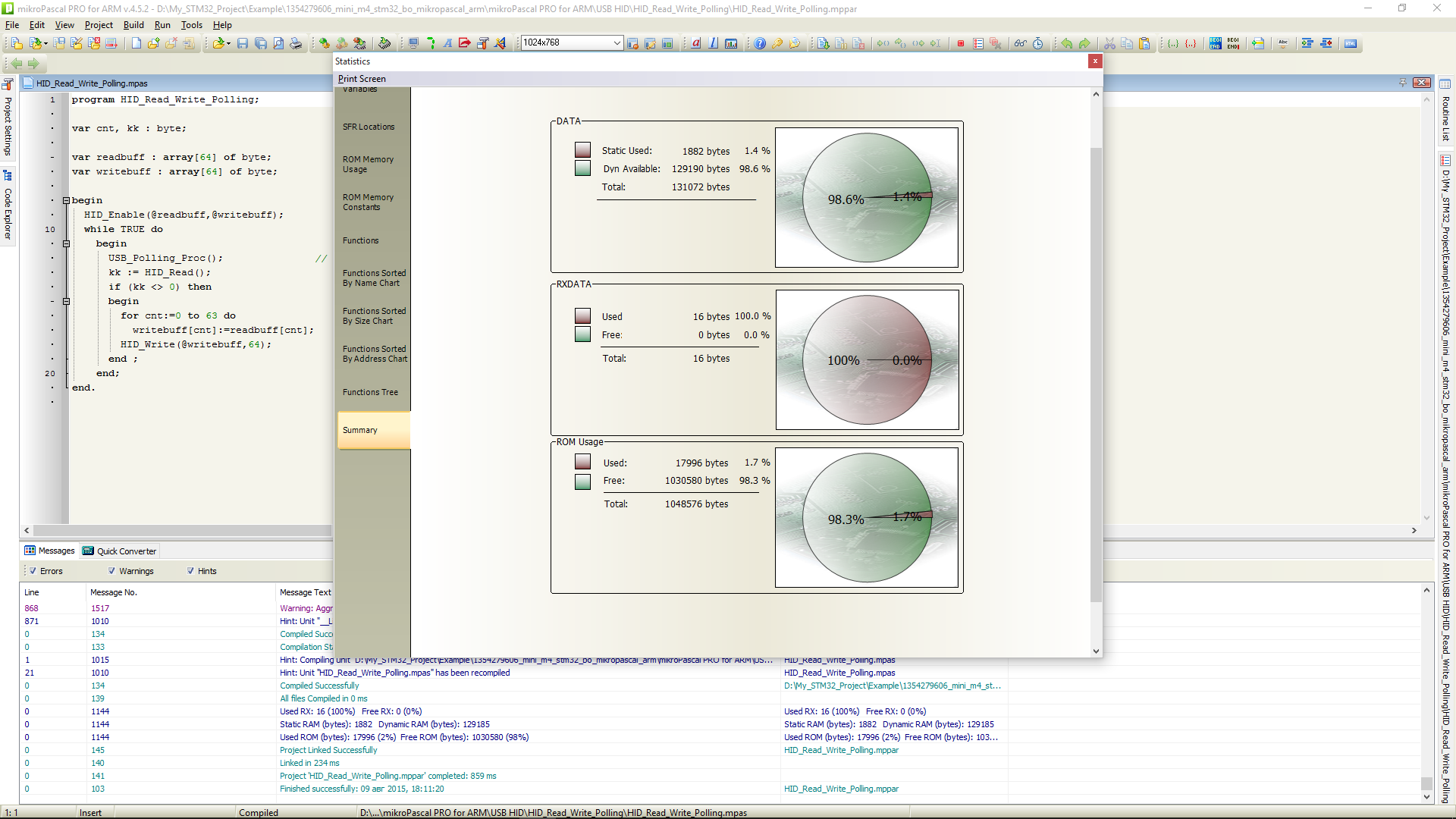Uncheck the Errors message filter
The image size is (1456, 819).
33,571
